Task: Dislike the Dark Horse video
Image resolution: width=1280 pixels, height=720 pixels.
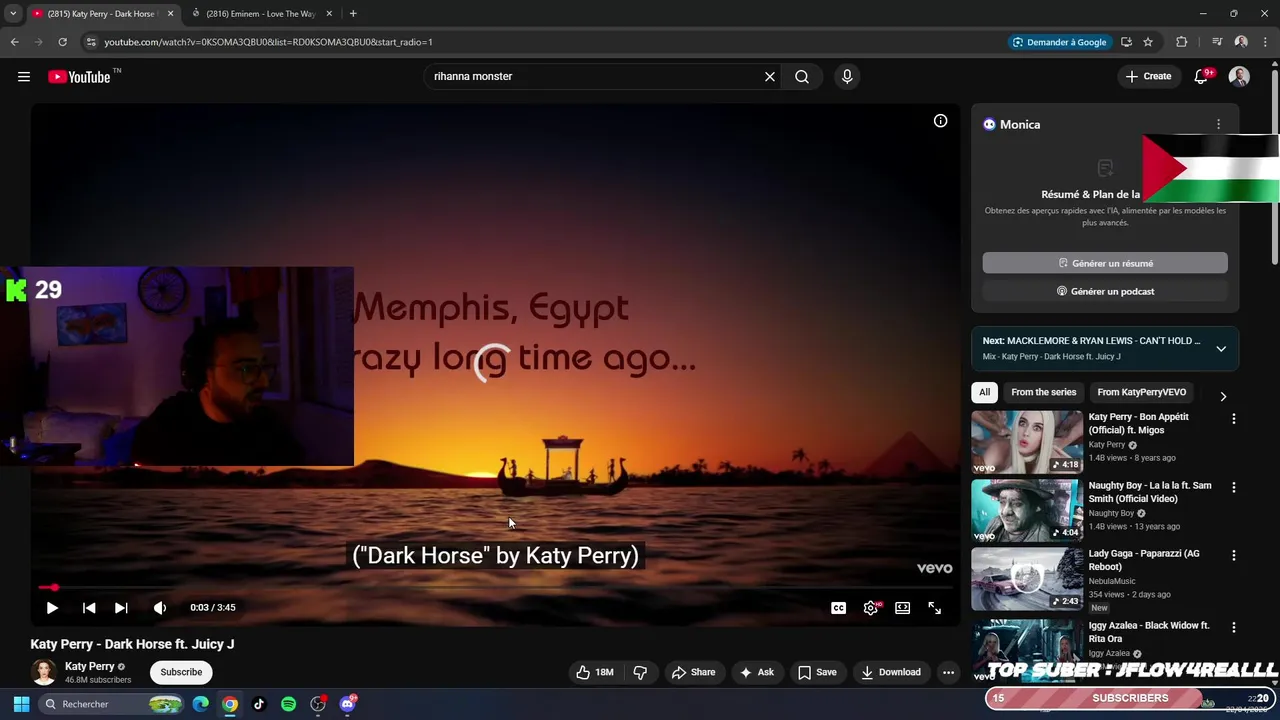Action: click(640, 672)
